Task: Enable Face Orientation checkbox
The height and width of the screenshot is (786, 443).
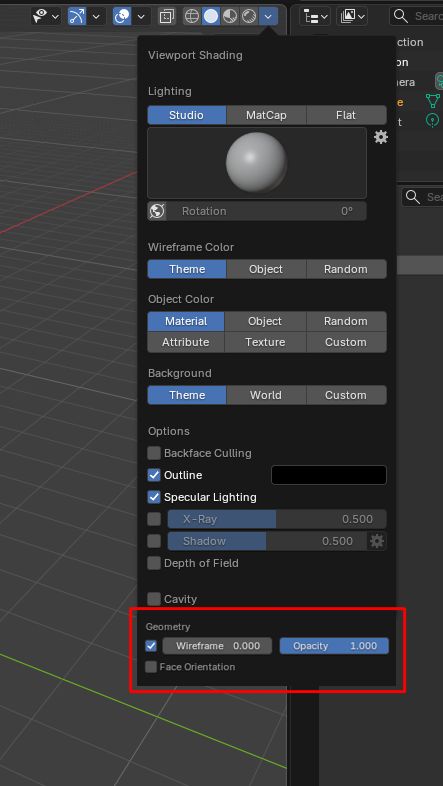Action: (151, 667)
